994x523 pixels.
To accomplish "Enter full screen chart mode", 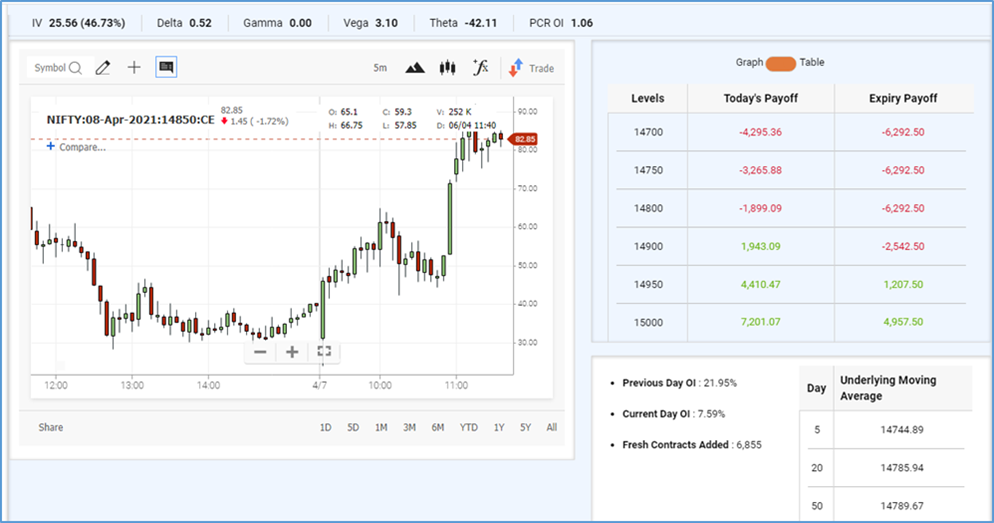I will click(323, 352).
